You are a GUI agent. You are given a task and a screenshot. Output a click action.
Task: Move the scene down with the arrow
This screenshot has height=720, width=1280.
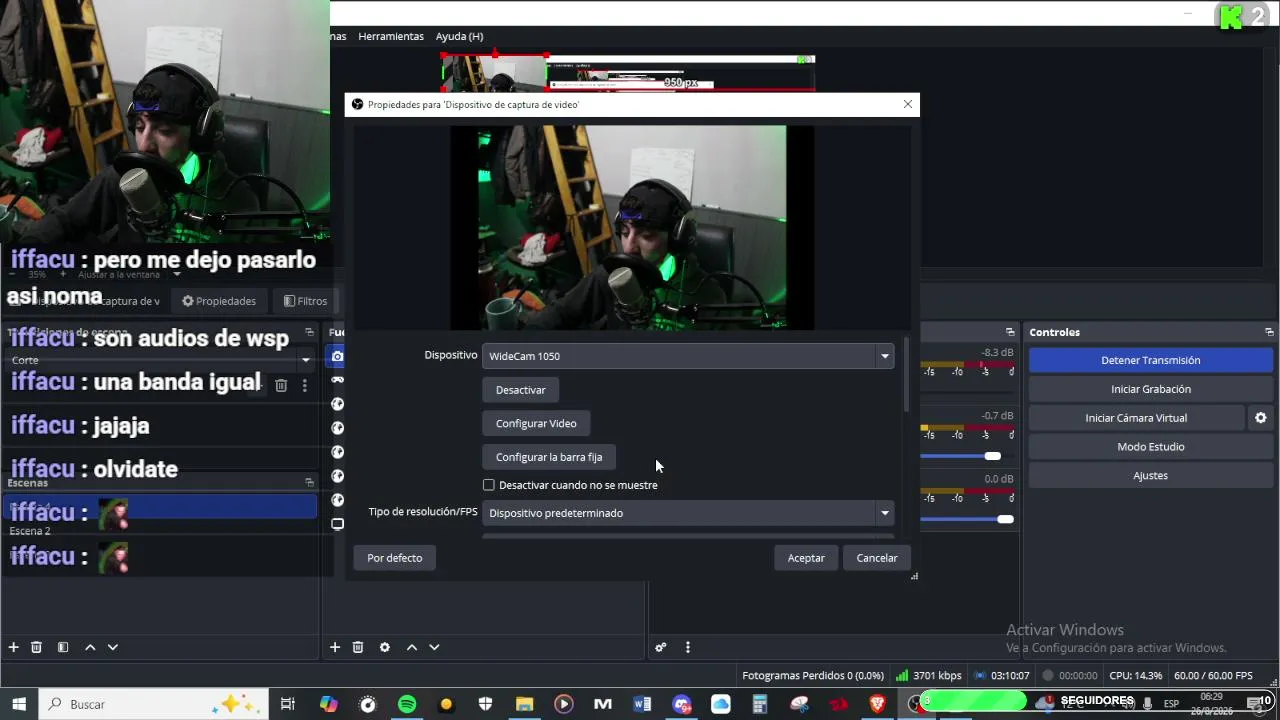click(x=113, y=647)
